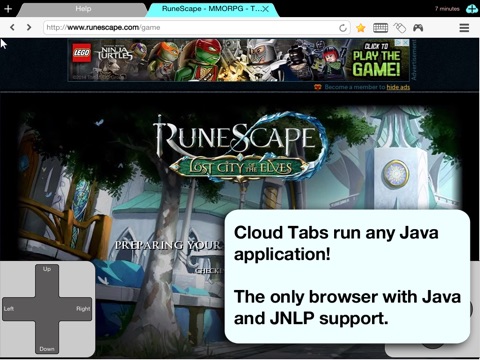Tap Right on the directional pad

tap(75, 309)
